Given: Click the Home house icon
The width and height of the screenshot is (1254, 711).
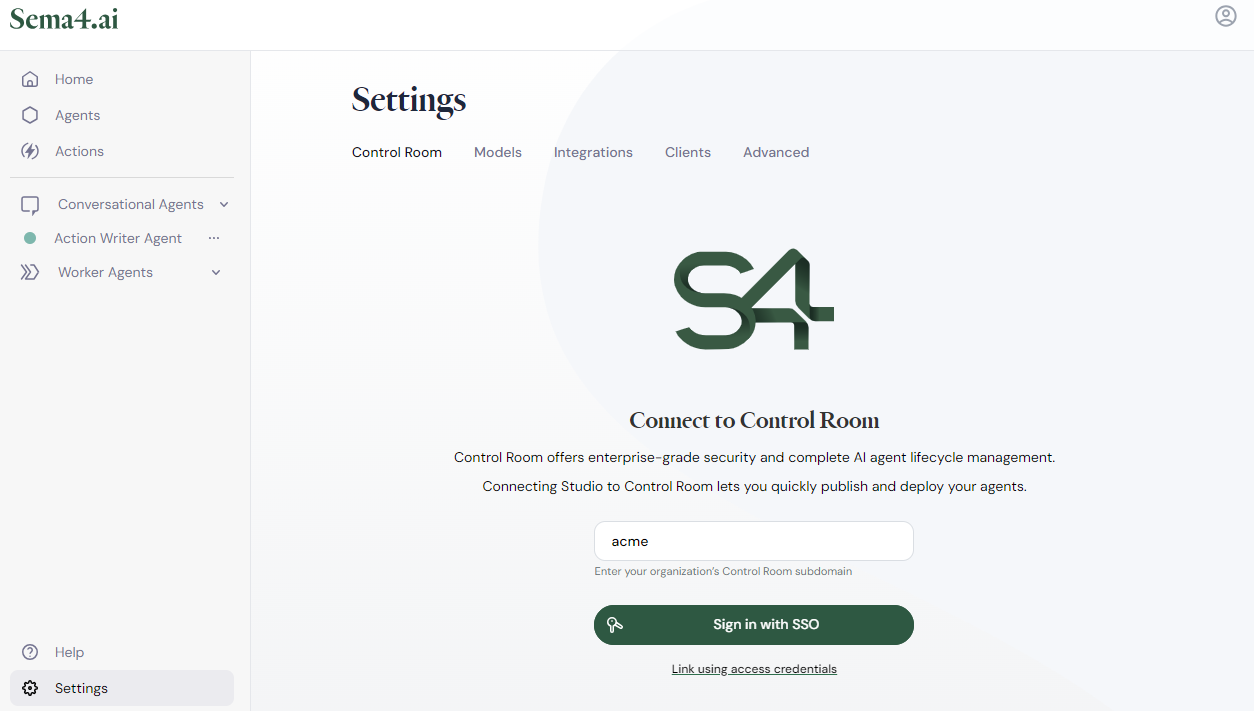Looking at the screenshot, I should [30, 79].
